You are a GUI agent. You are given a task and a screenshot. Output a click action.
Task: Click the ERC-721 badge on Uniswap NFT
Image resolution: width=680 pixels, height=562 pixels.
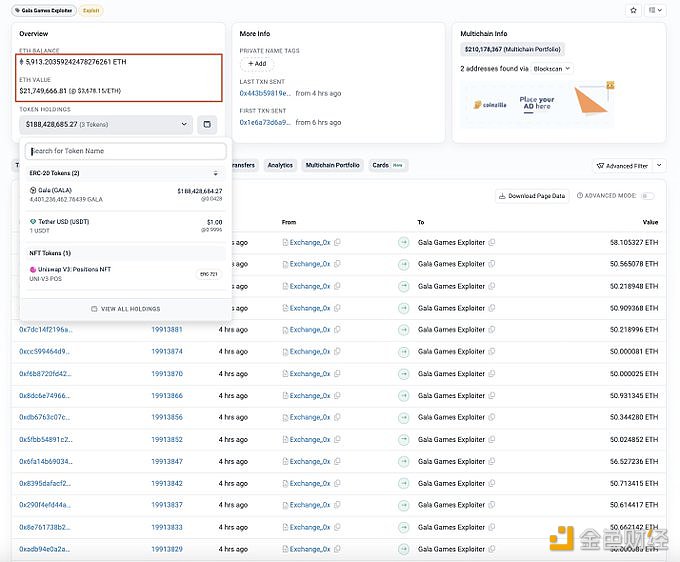(209, 274)
